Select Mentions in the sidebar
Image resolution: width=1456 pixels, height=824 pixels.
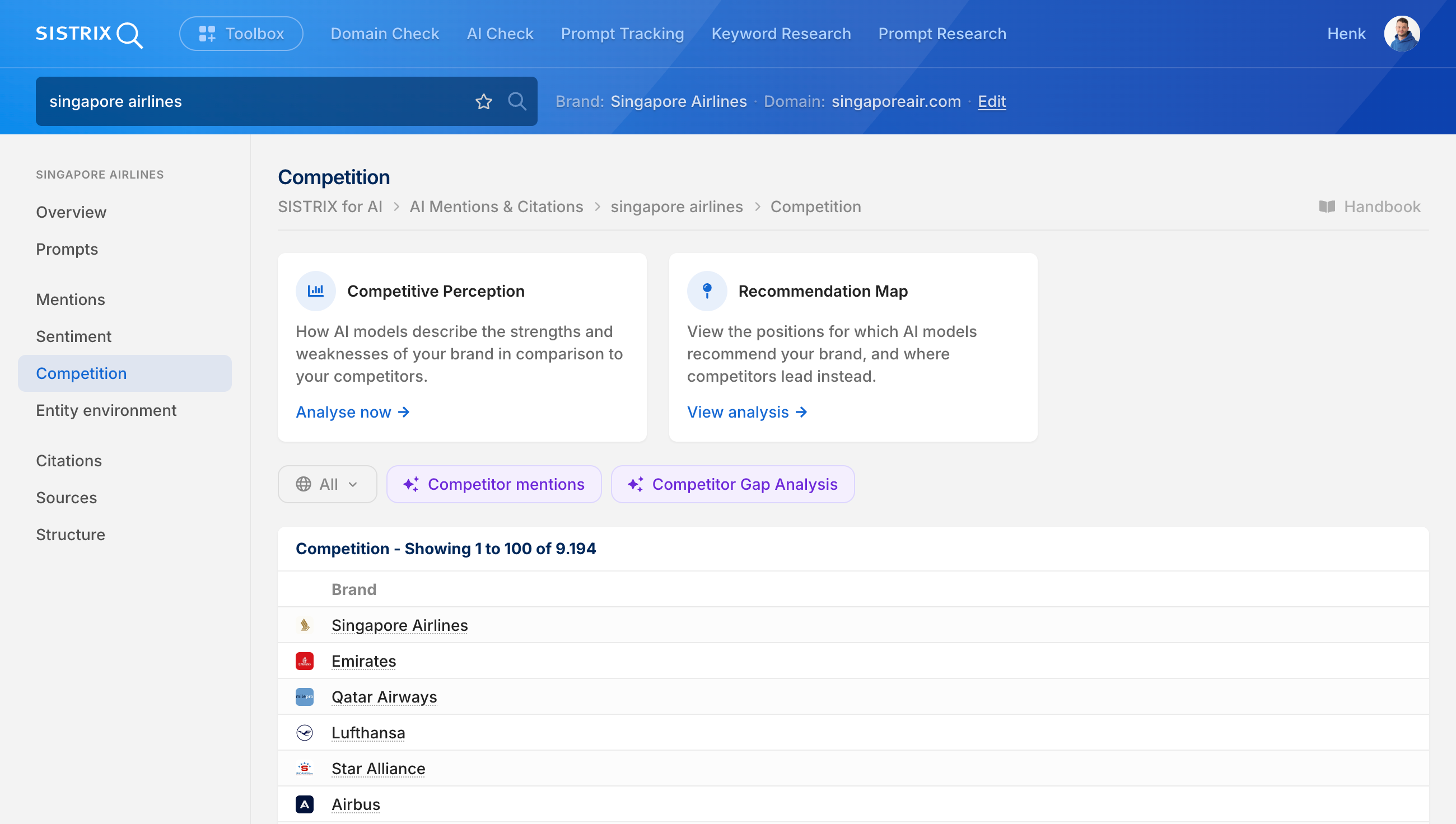pos(70,299)
